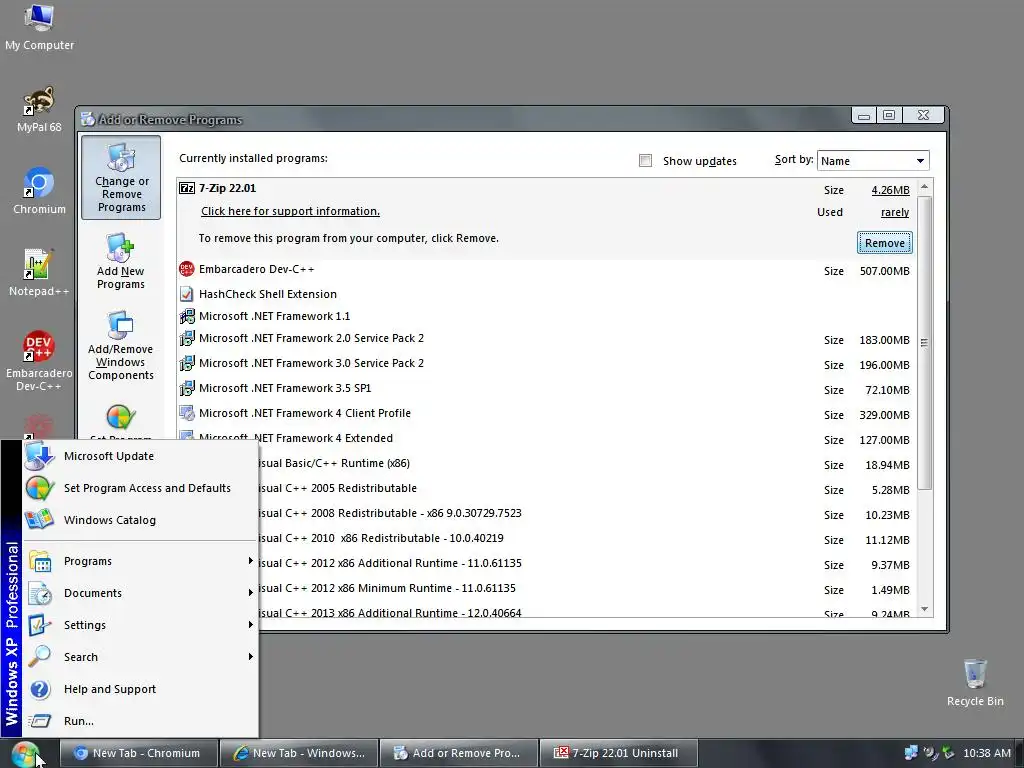
Task: Click 7-Zip 22.01 program icon
Action: pos(187,188)
